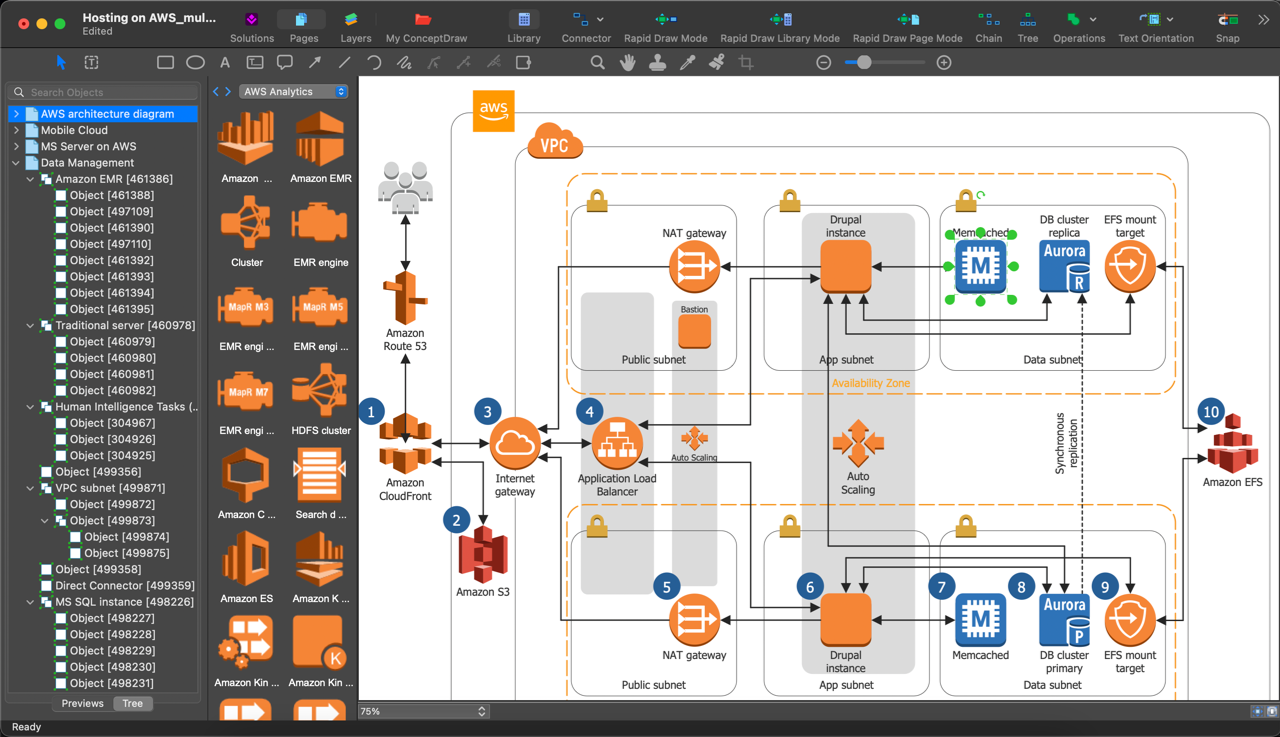Collapse the Amazon EMR [461386] group
The height and width of the screenshot is (737, 1280).
coord(30,179)
